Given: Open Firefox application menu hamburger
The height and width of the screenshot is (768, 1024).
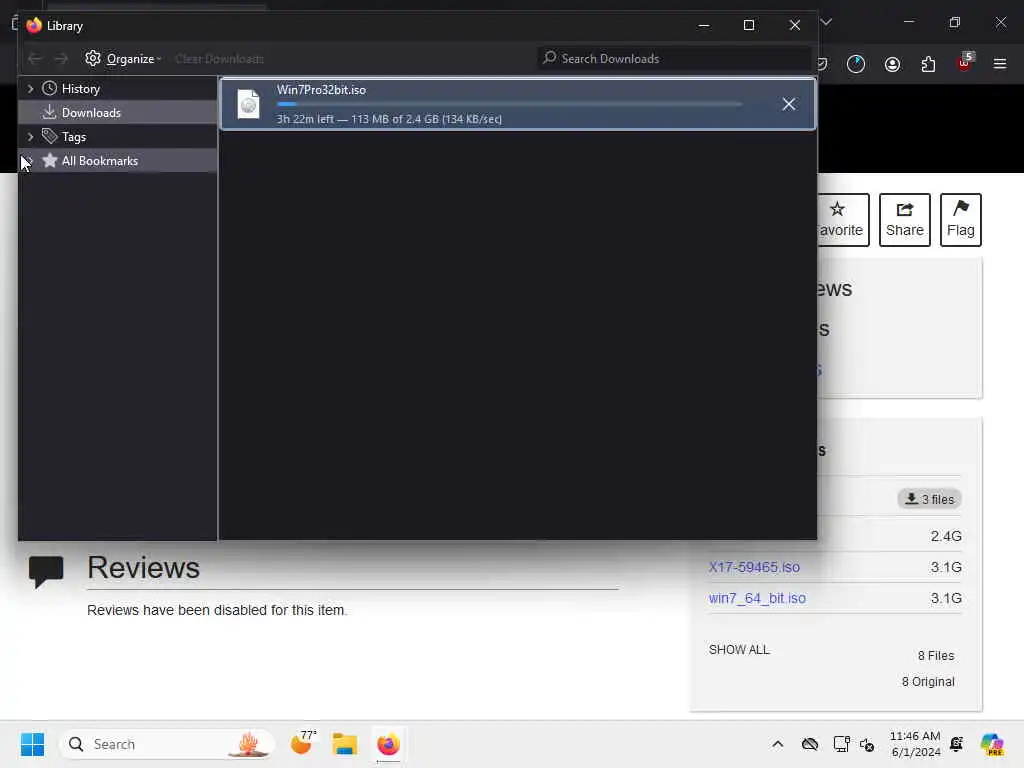Looking at the screenshot, I should pos(1000,64).
